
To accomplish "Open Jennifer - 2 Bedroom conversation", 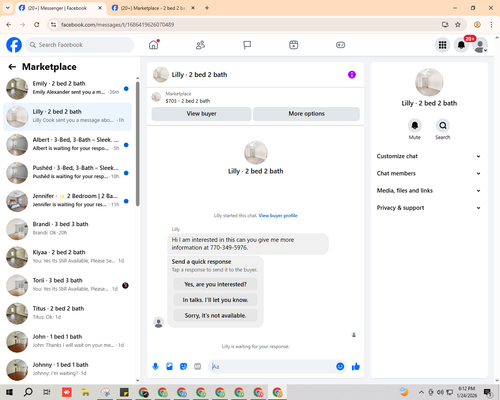I will pos(67,201).
